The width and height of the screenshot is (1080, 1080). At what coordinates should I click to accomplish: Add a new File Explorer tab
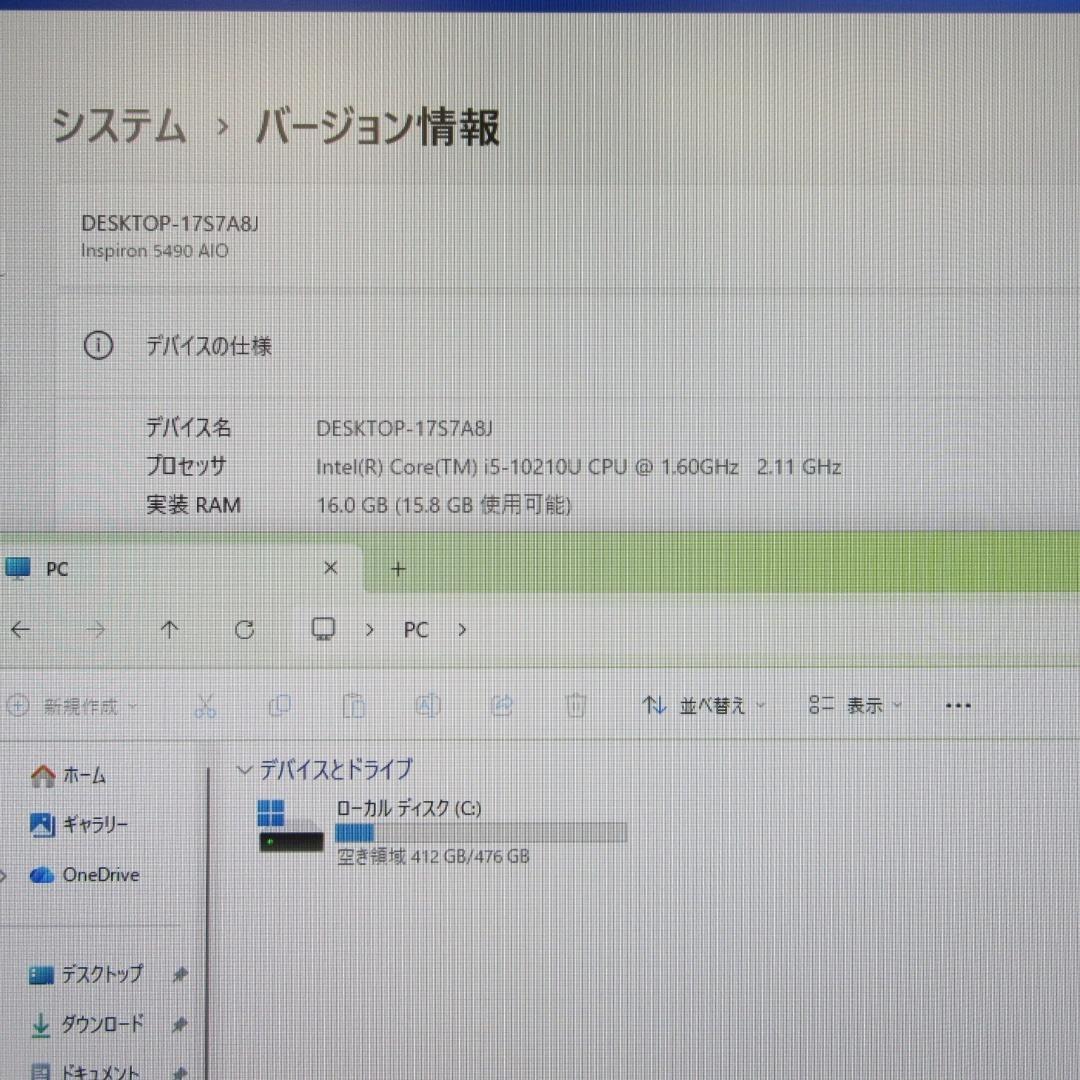[x=398, y=569]
